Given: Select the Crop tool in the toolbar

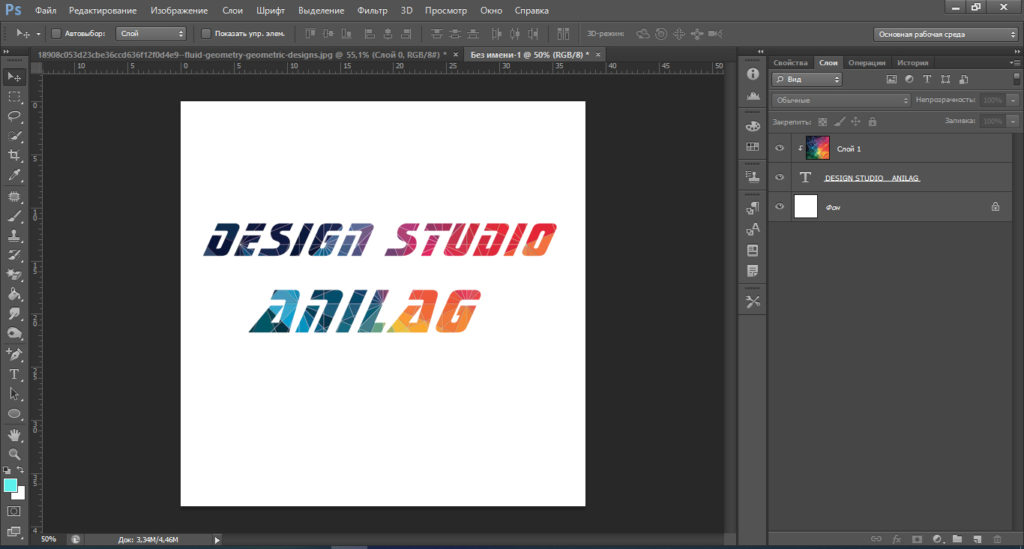Looking at the screenshot, I should pos(14,155).
